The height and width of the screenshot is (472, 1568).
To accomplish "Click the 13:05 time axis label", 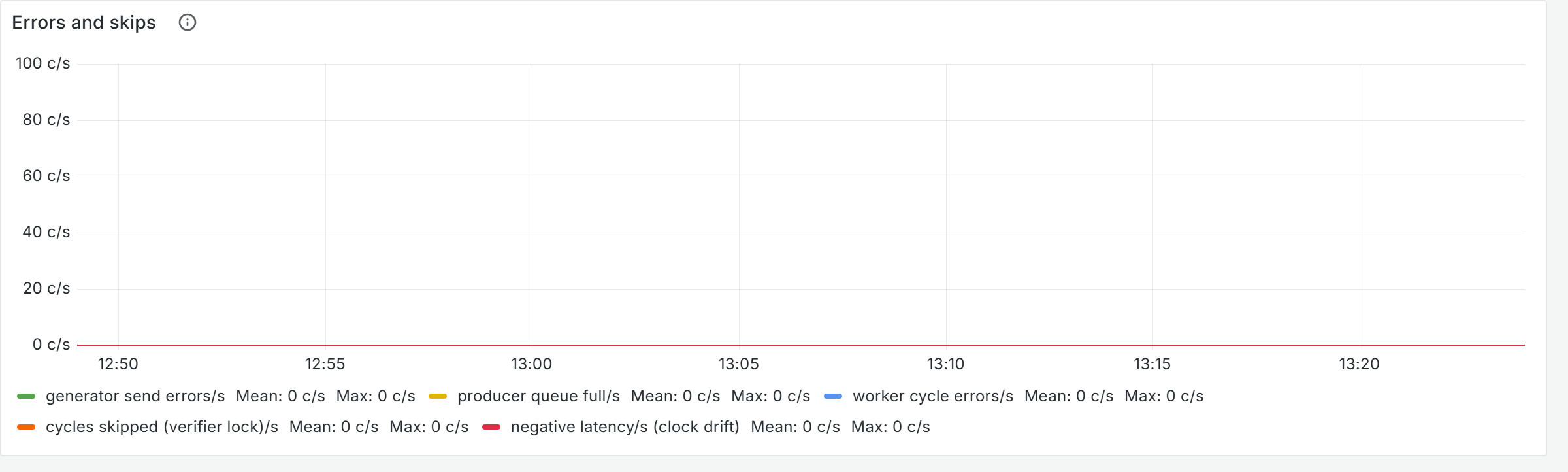I will pos(739,364).
